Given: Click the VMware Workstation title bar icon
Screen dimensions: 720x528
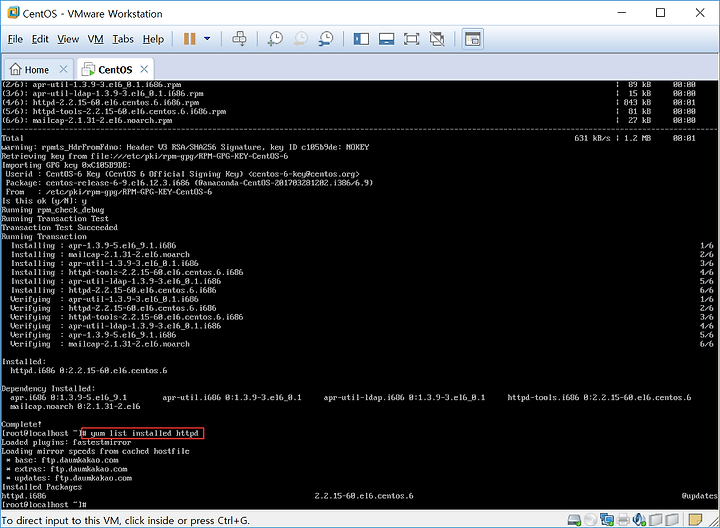Looking at the screenshot, I should point(14,13).
